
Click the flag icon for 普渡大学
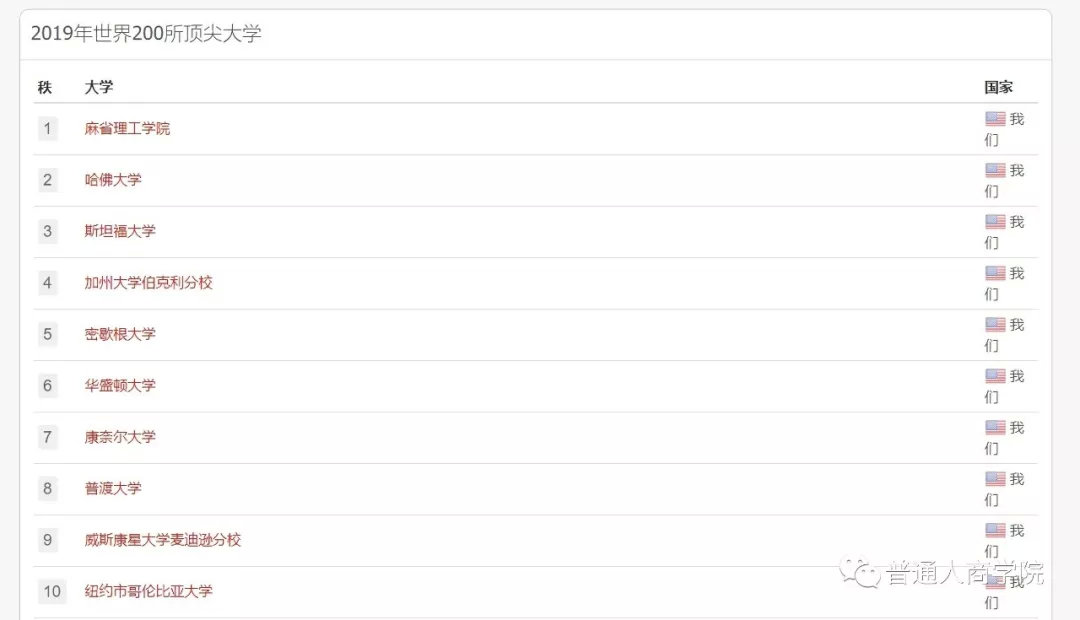point(994,480)
